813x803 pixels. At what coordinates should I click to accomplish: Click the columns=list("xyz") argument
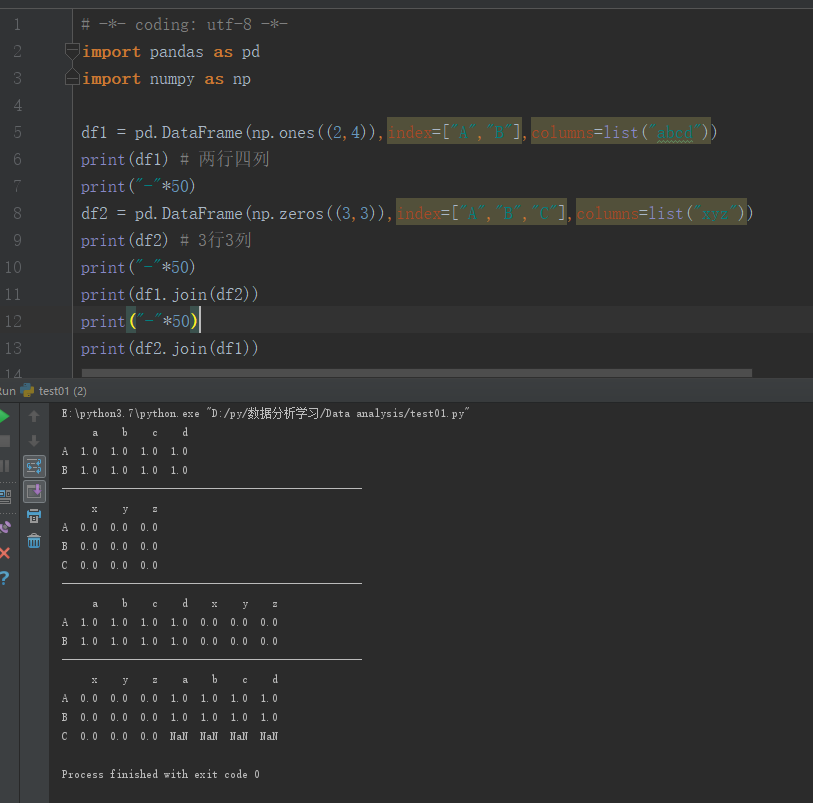661,213
